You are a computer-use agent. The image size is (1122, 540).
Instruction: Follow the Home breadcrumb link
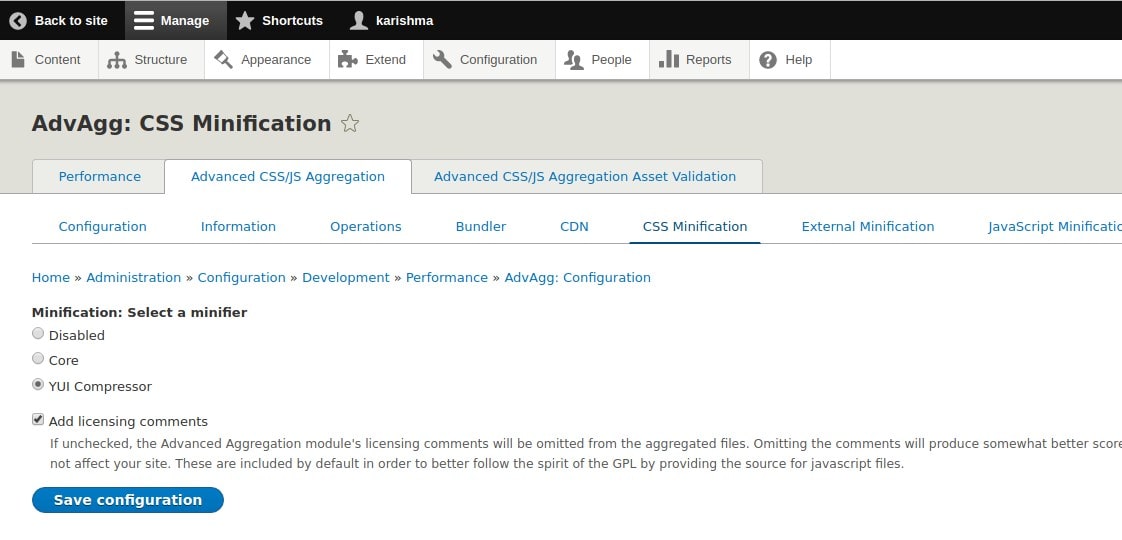coord(51,278)
